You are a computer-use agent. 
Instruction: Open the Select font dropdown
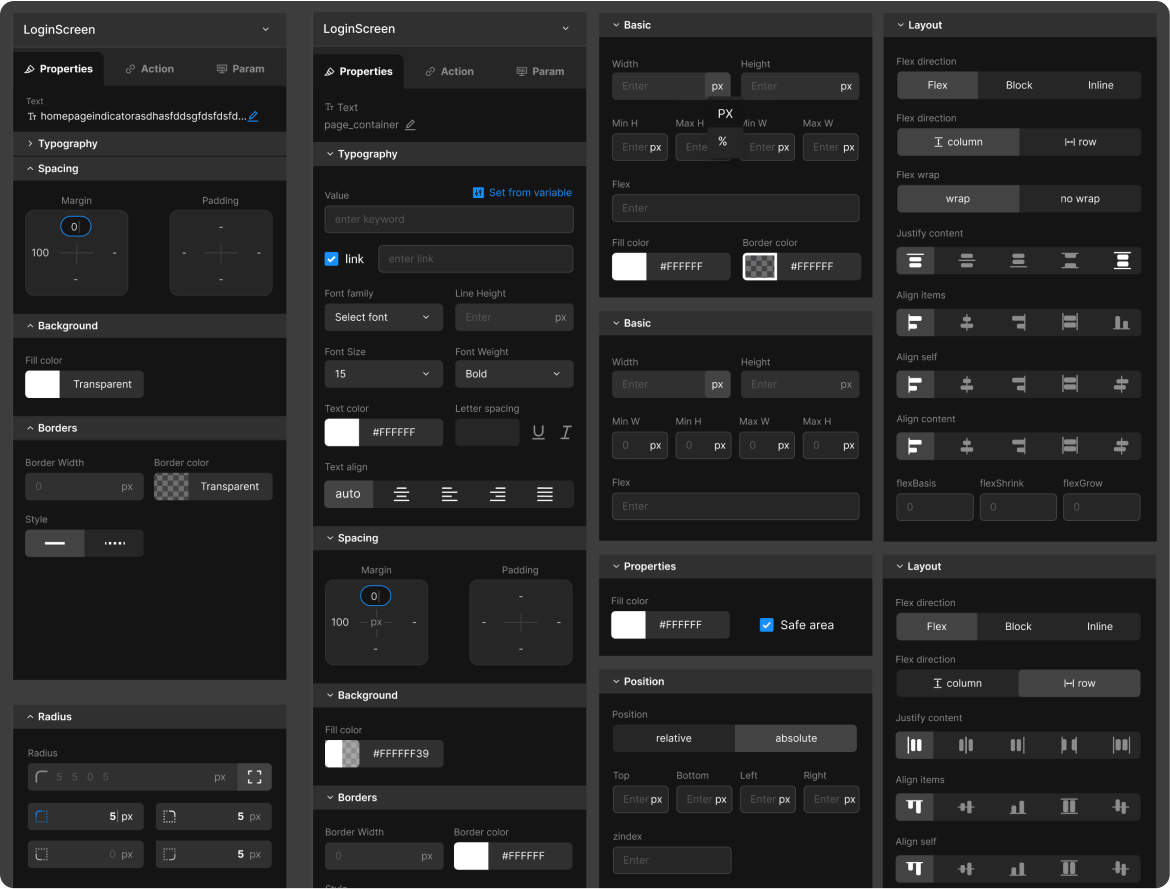coord(383,317)
